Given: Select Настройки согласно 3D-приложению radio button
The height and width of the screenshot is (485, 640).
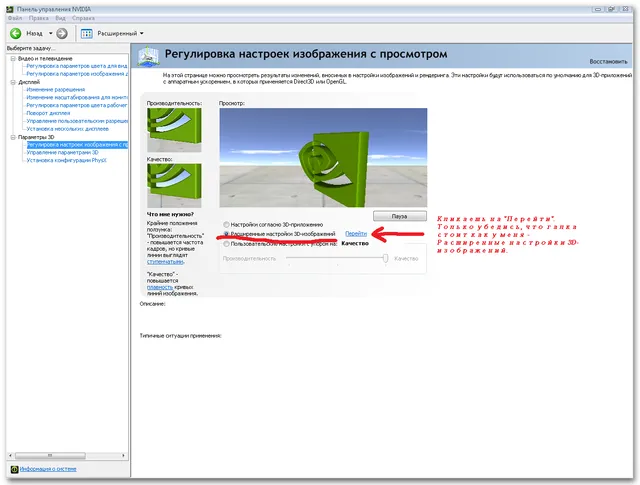Looking at the screenshot, I should tap(227, 225).
